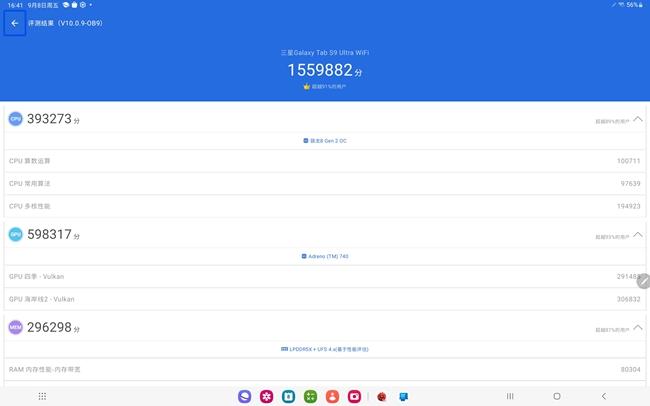Select the first CPU row with value 100711
The width and height of the screenshot is (650, 406).
pyautogui.click(x=325, y=161)
